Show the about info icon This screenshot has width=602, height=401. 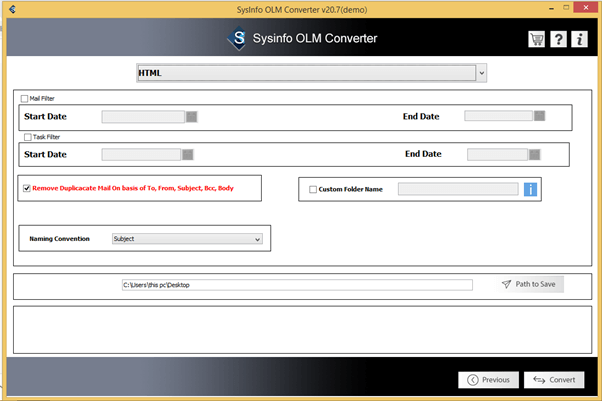click(579, 39)
